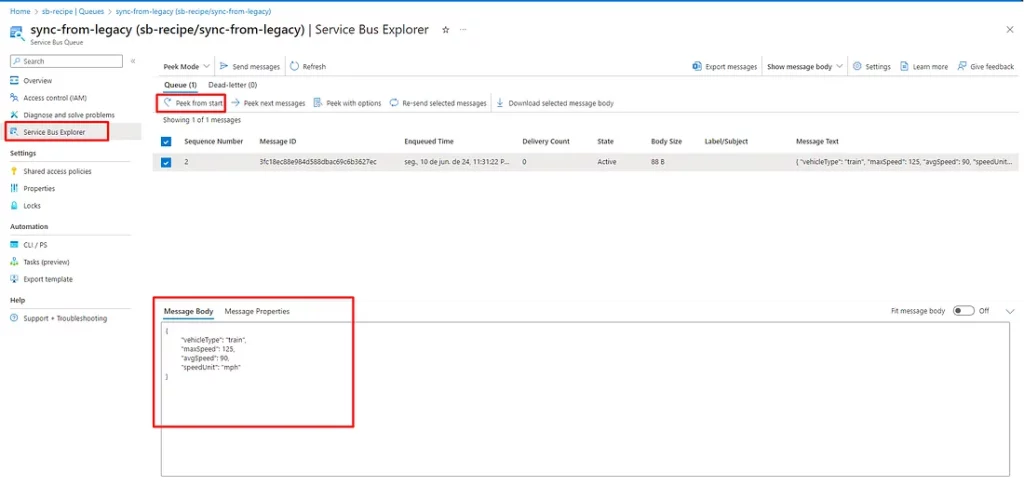This screenshot has width=1024, height=486.
Task: Open Locks in the sidebar
Action: (x=32, y=205)
